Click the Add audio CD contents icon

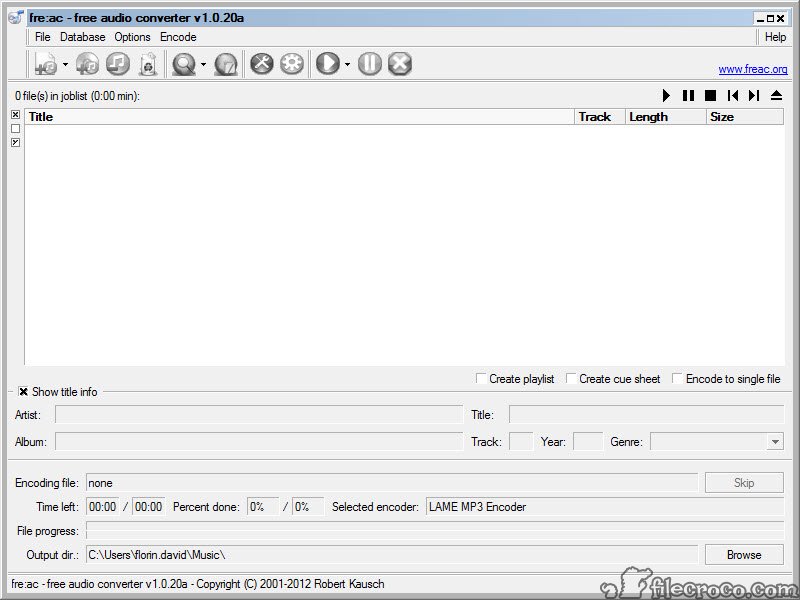point(87,64)
